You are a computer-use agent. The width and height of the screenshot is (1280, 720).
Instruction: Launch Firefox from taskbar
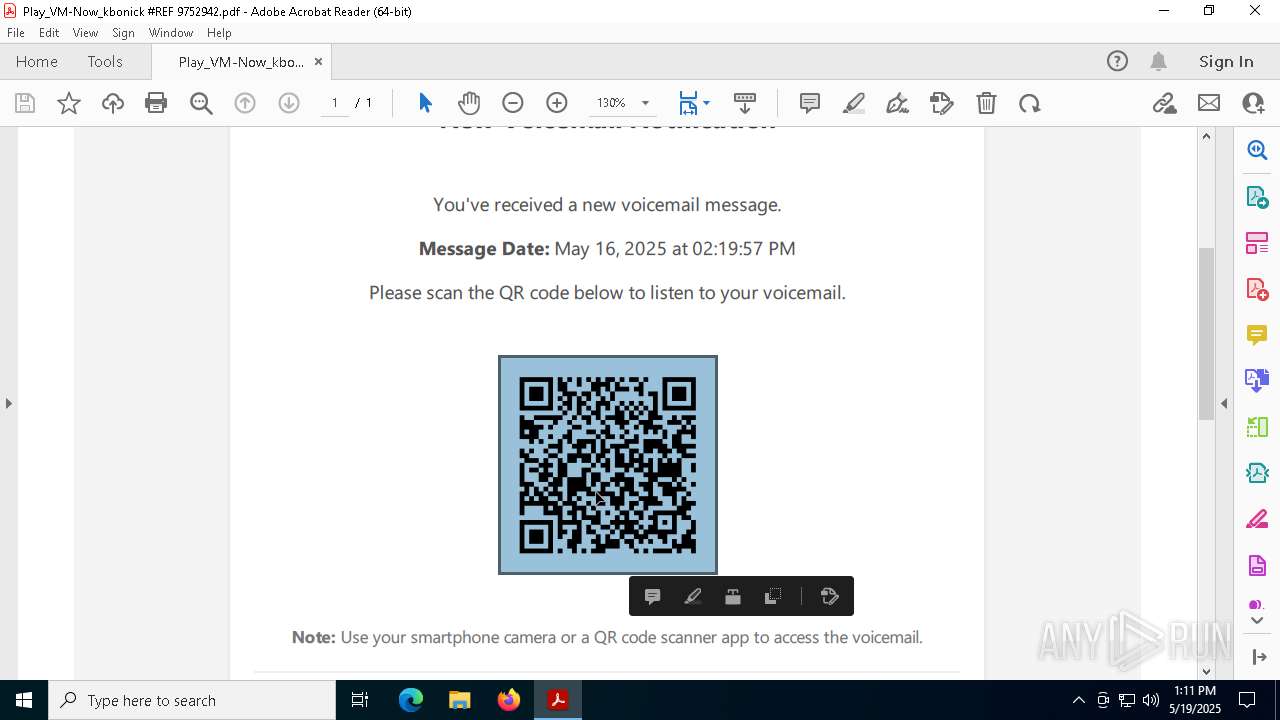point(509,700)
